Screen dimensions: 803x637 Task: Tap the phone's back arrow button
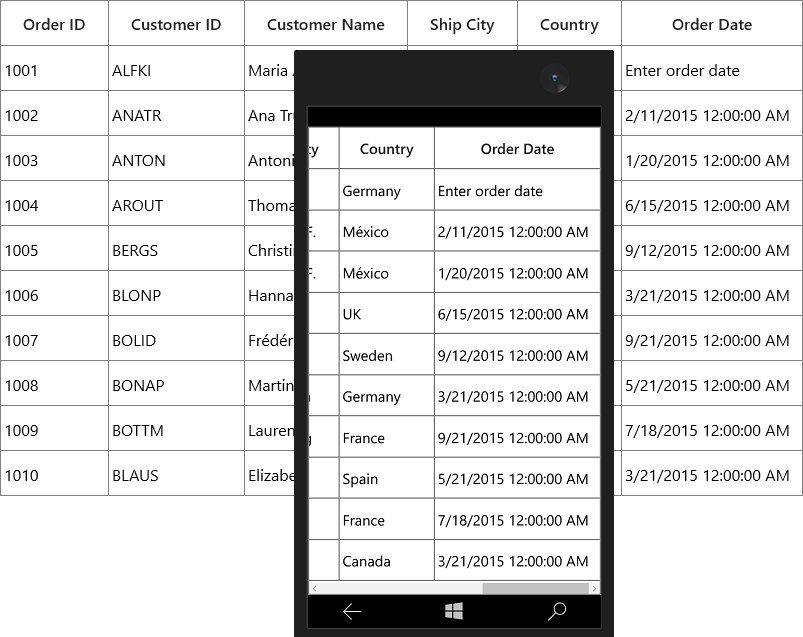[352, 611]
